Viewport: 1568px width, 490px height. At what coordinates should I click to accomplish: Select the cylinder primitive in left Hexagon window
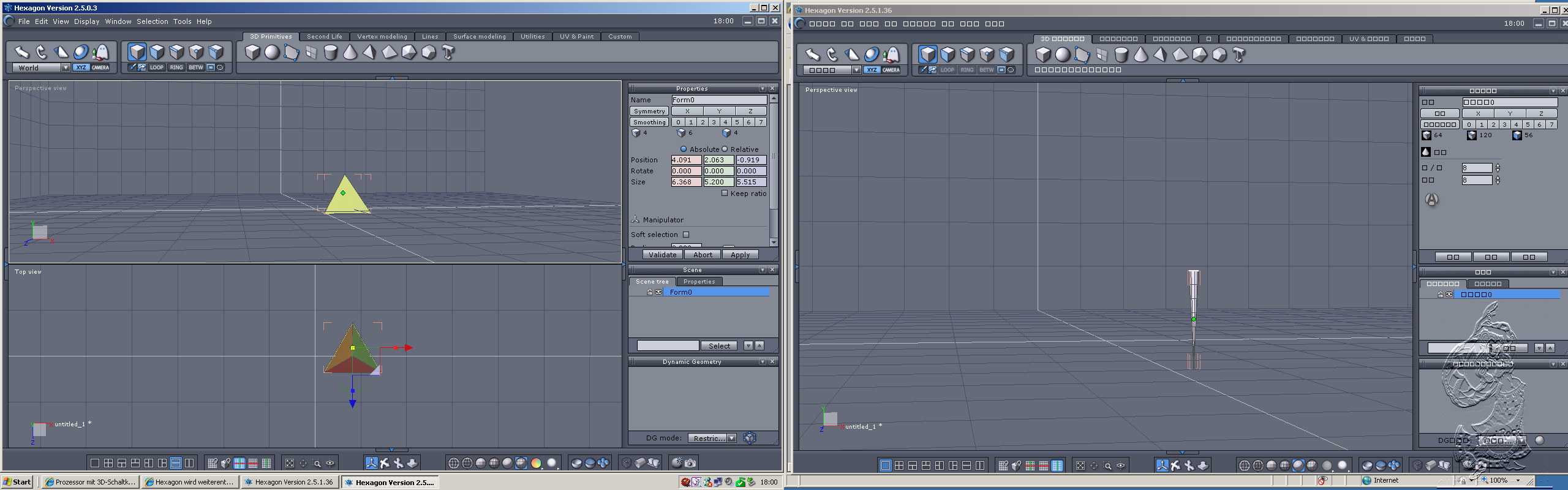tap(331, 53)
